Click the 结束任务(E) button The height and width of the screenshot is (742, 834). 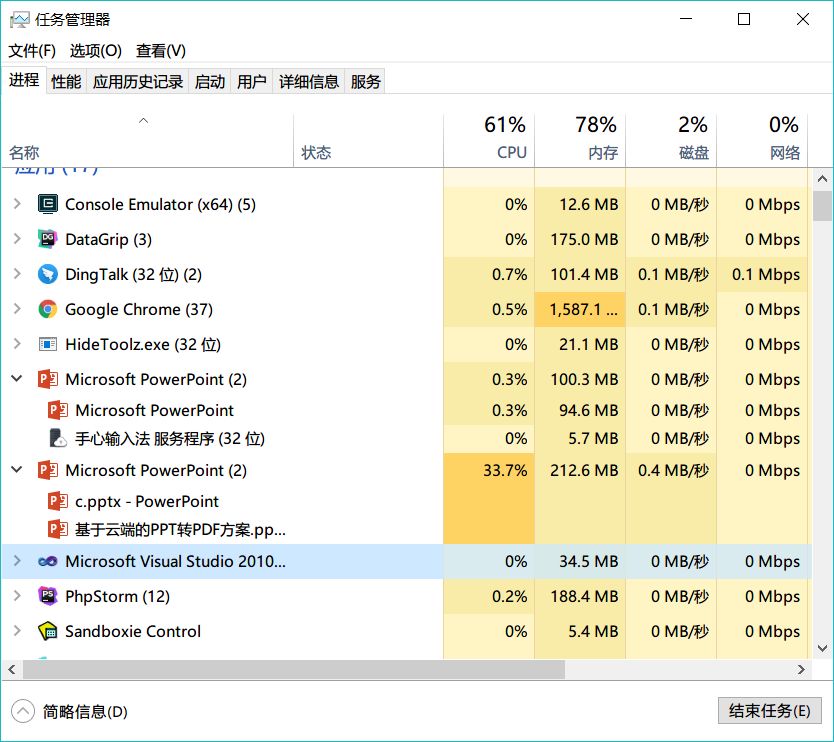[770, 711]
